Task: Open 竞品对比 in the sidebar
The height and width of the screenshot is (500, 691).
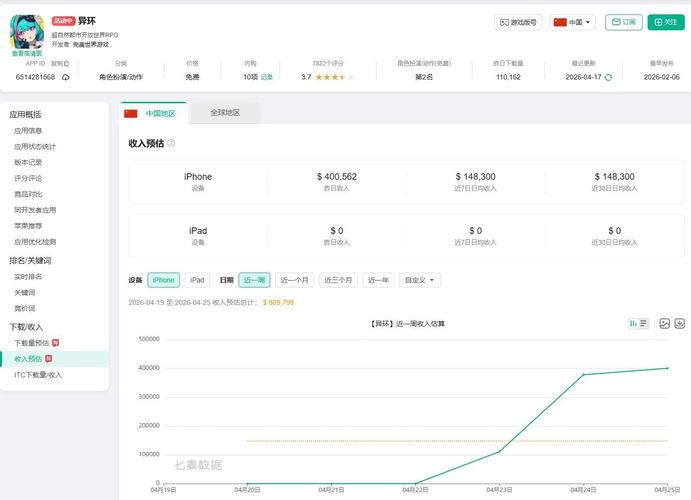Action: click(28, 194)
